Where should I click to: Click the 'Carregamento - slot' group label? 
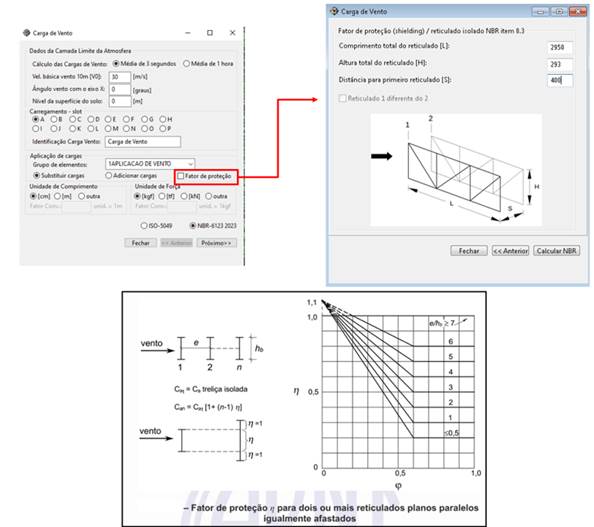pos(56,111)
